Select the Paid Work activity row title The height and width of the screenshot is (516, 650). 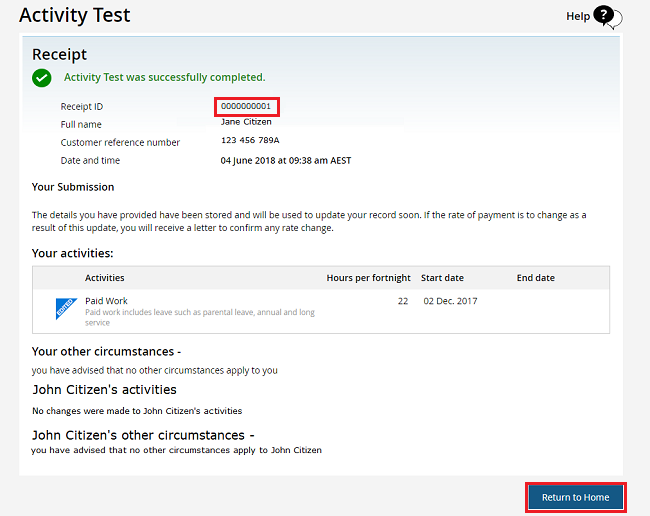(106, 301)
